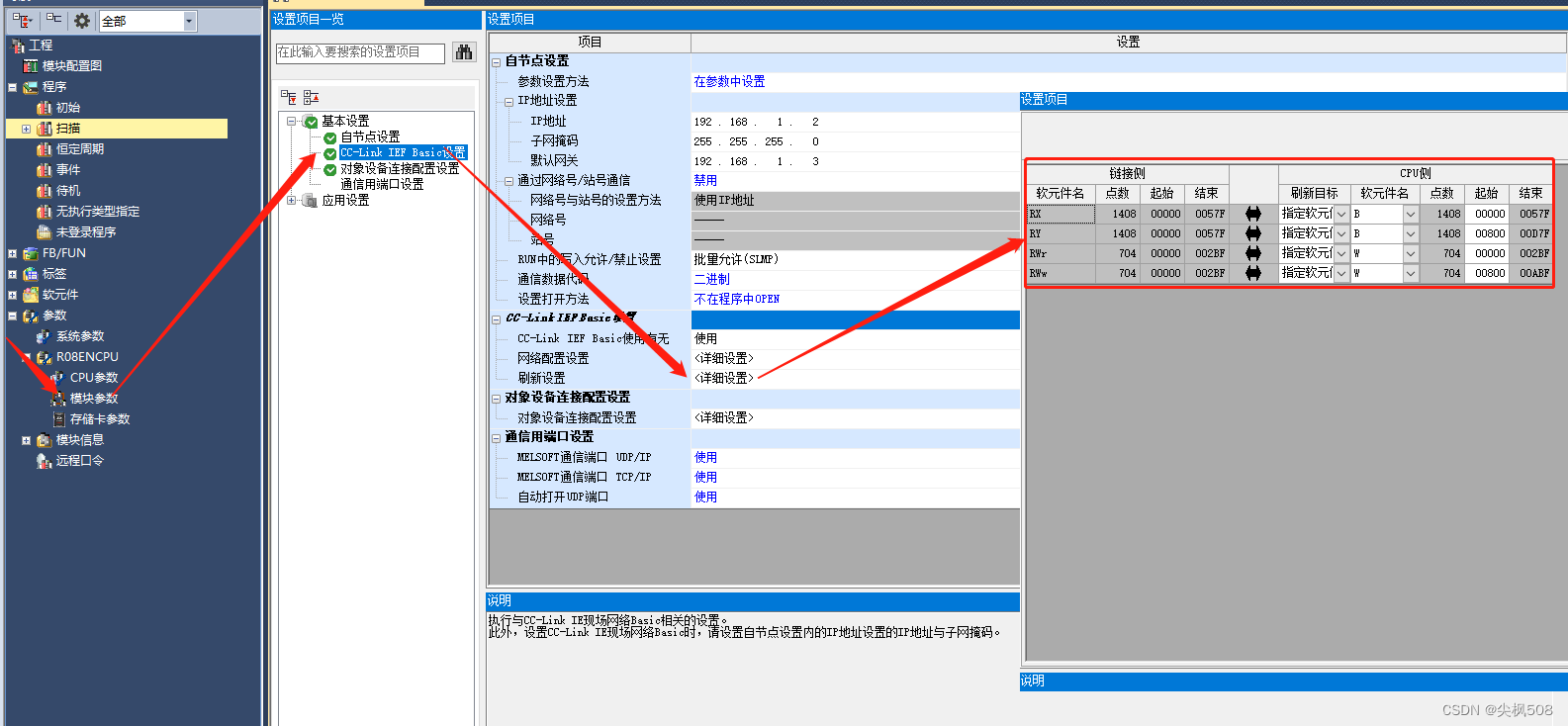This screenshot has height=726, width=1568.
Task: Click the 通信数据代码 value 二进制
Action: 712,280
